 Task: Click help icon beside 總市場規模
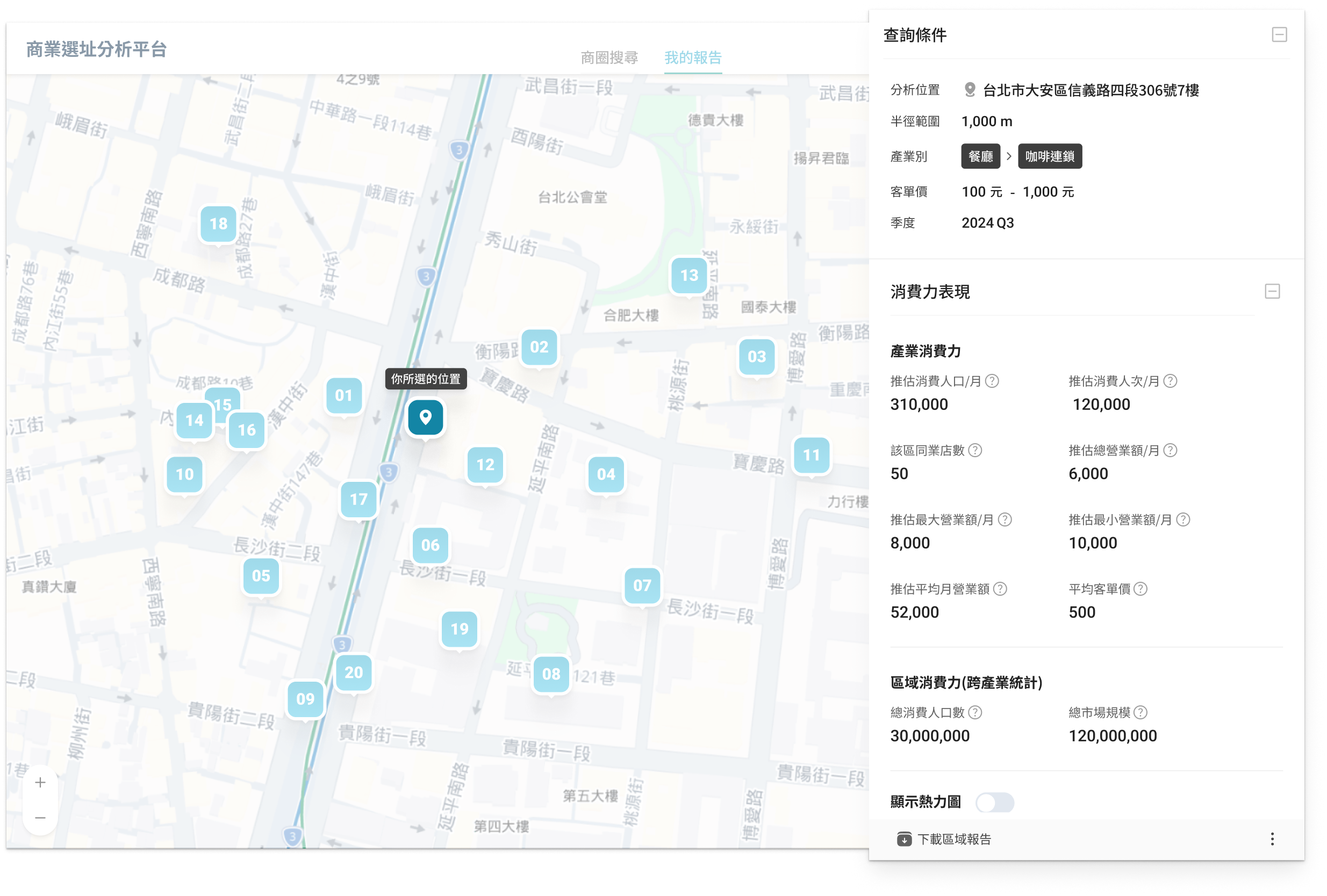coord(1140,713)
